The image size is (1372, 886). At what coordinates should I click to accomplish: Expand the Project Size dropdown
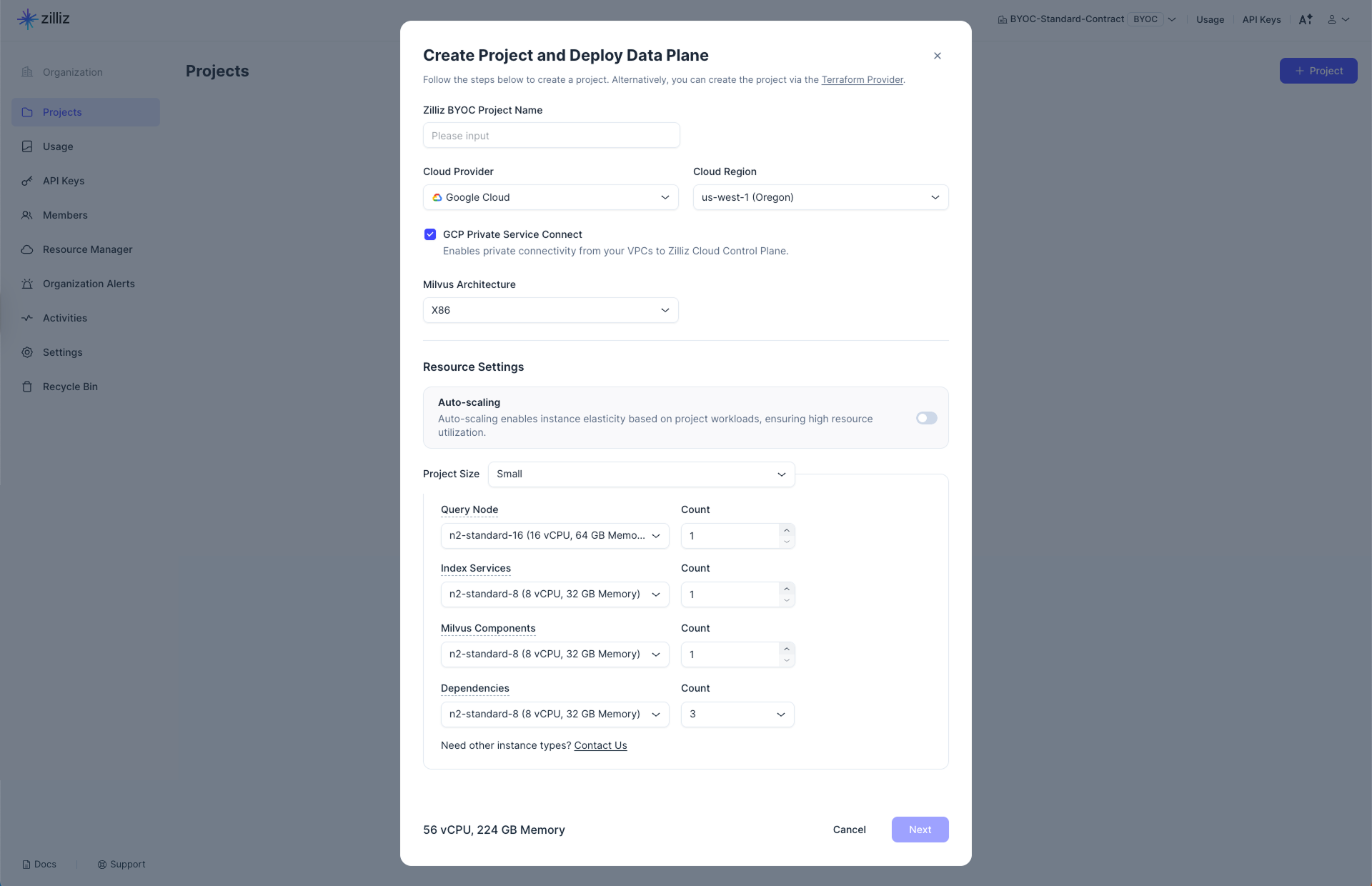641,474
